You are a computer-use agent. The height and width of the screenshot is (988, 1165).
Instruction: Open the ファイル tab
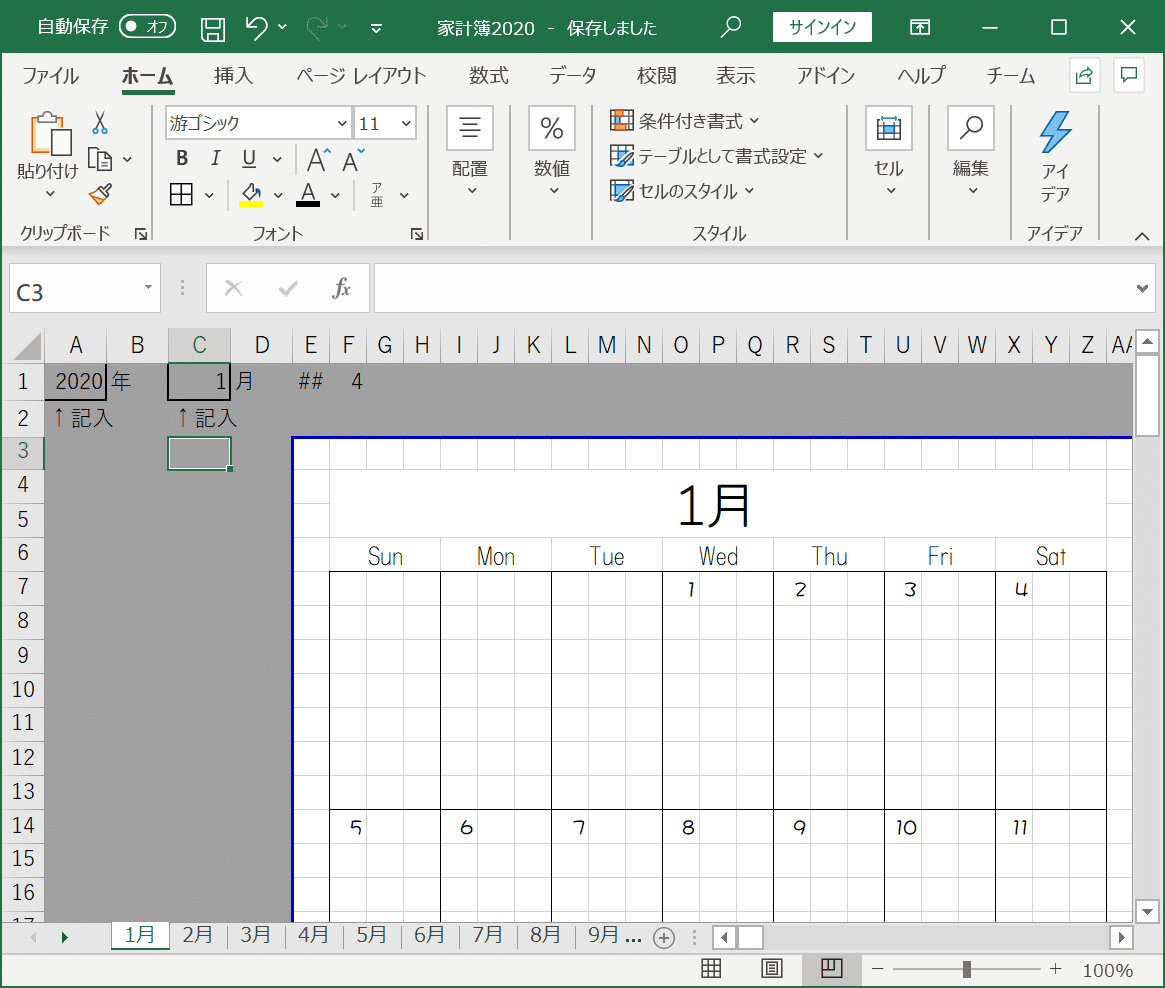(x=50, y=76)
